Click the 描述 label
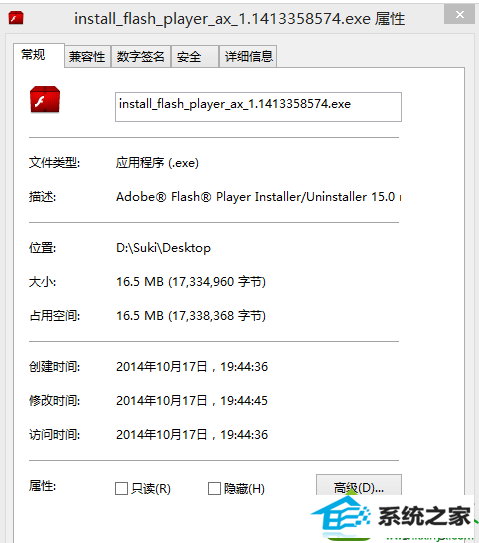Screen dimensions: 479x543 coord(42,197)
